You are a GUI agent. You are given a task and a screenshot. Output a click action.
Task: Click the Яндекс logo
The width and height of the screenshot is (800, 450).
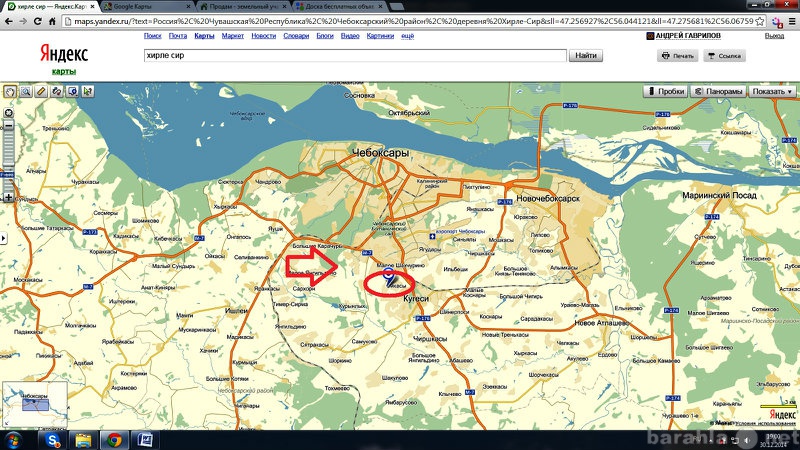[64, 54]
